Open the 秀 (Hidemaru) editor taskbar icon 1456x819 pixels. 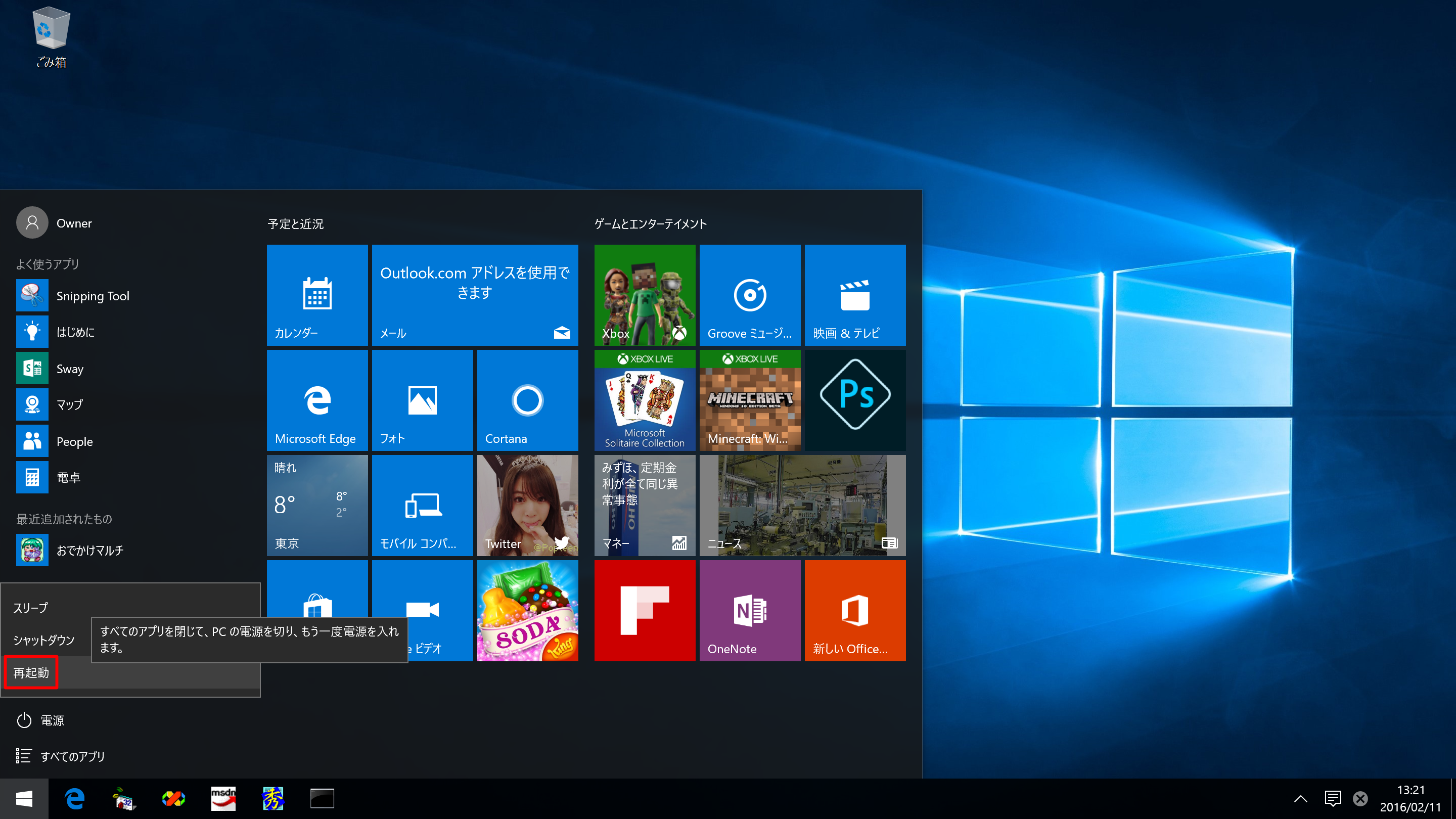(273, 799)
